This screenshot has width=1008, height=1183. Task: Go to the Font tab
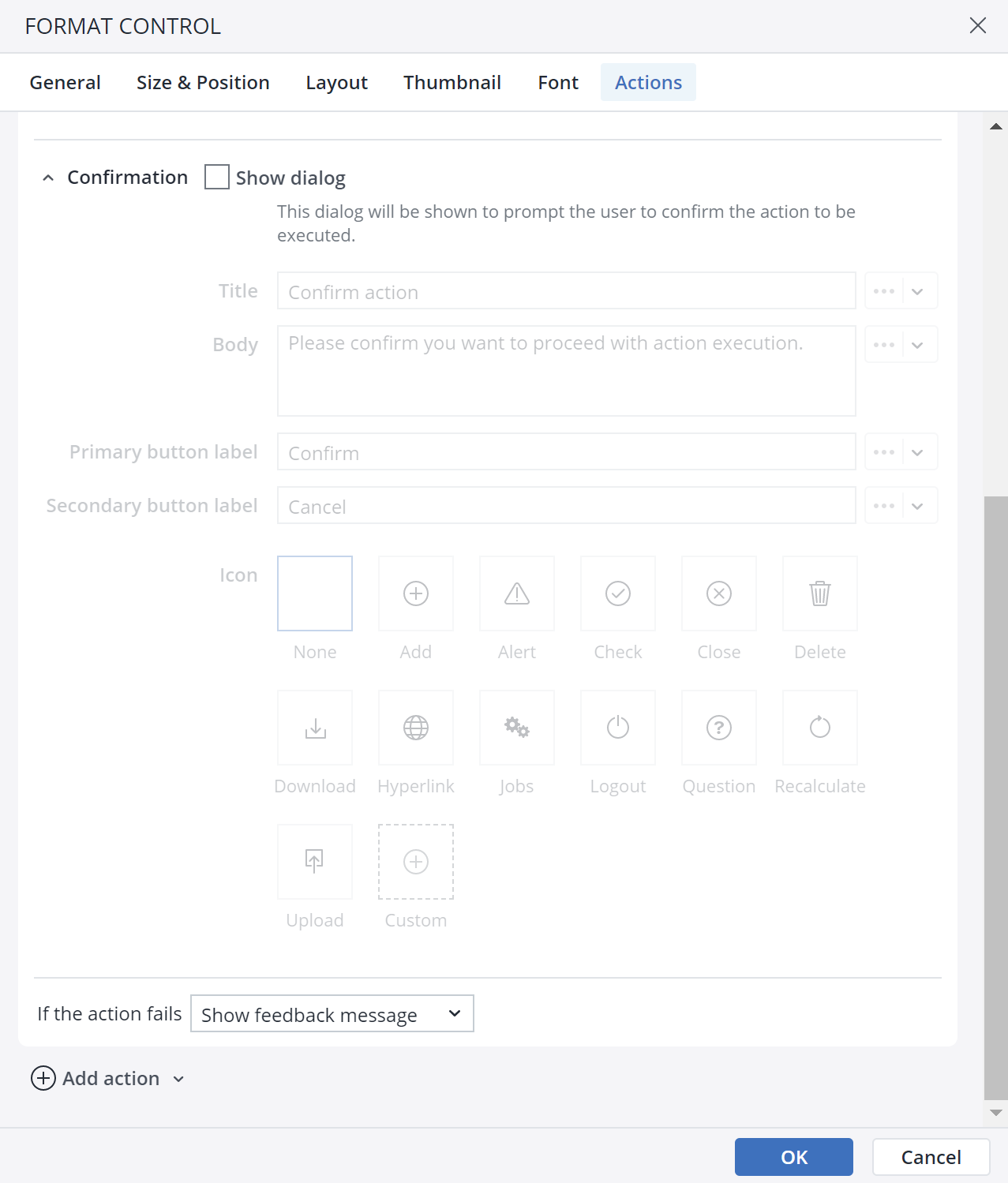558,82
